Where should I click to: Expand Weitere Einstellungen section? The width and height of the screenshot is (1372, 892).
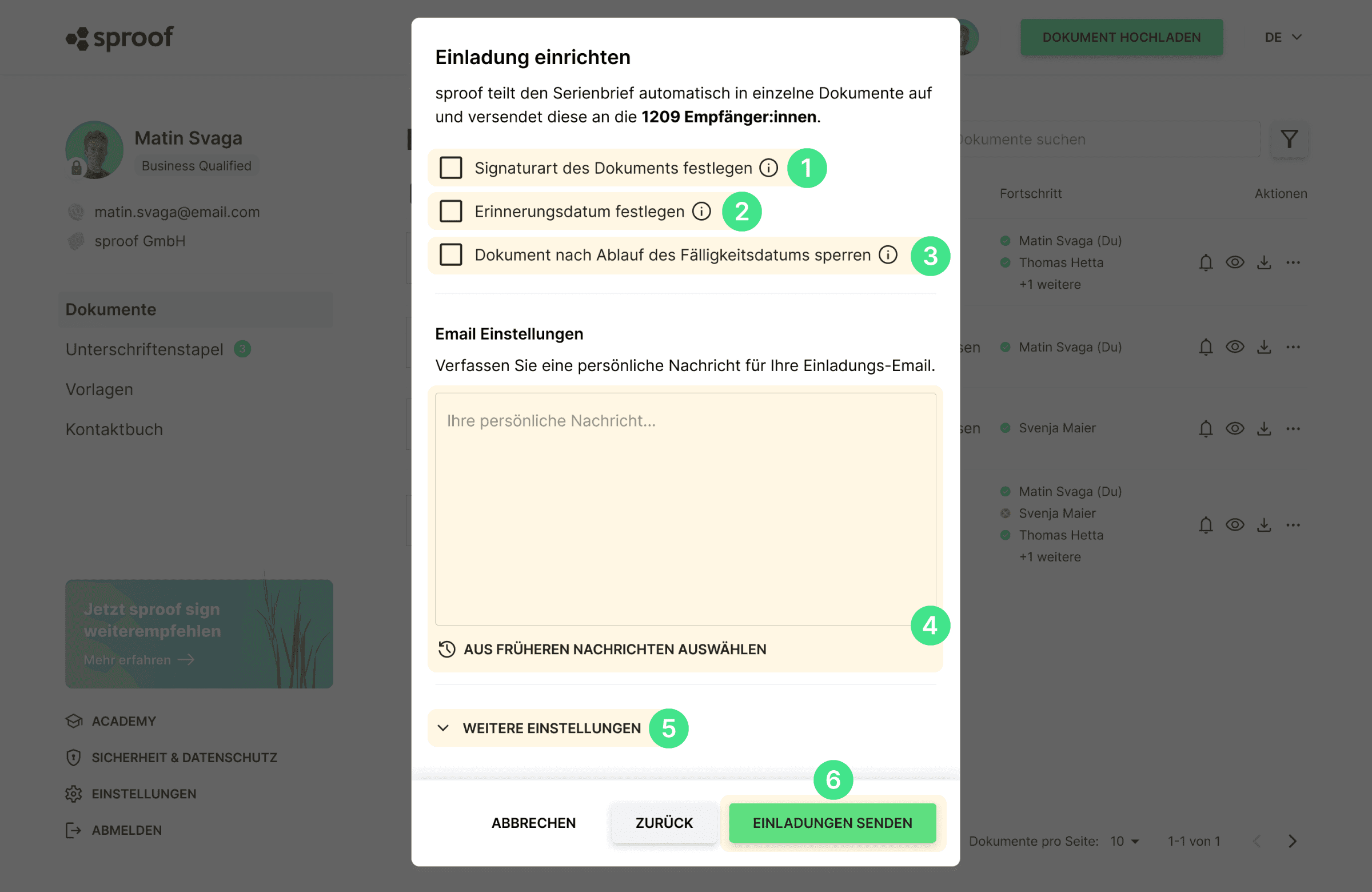pyautogui.click(x=540, y=728)
